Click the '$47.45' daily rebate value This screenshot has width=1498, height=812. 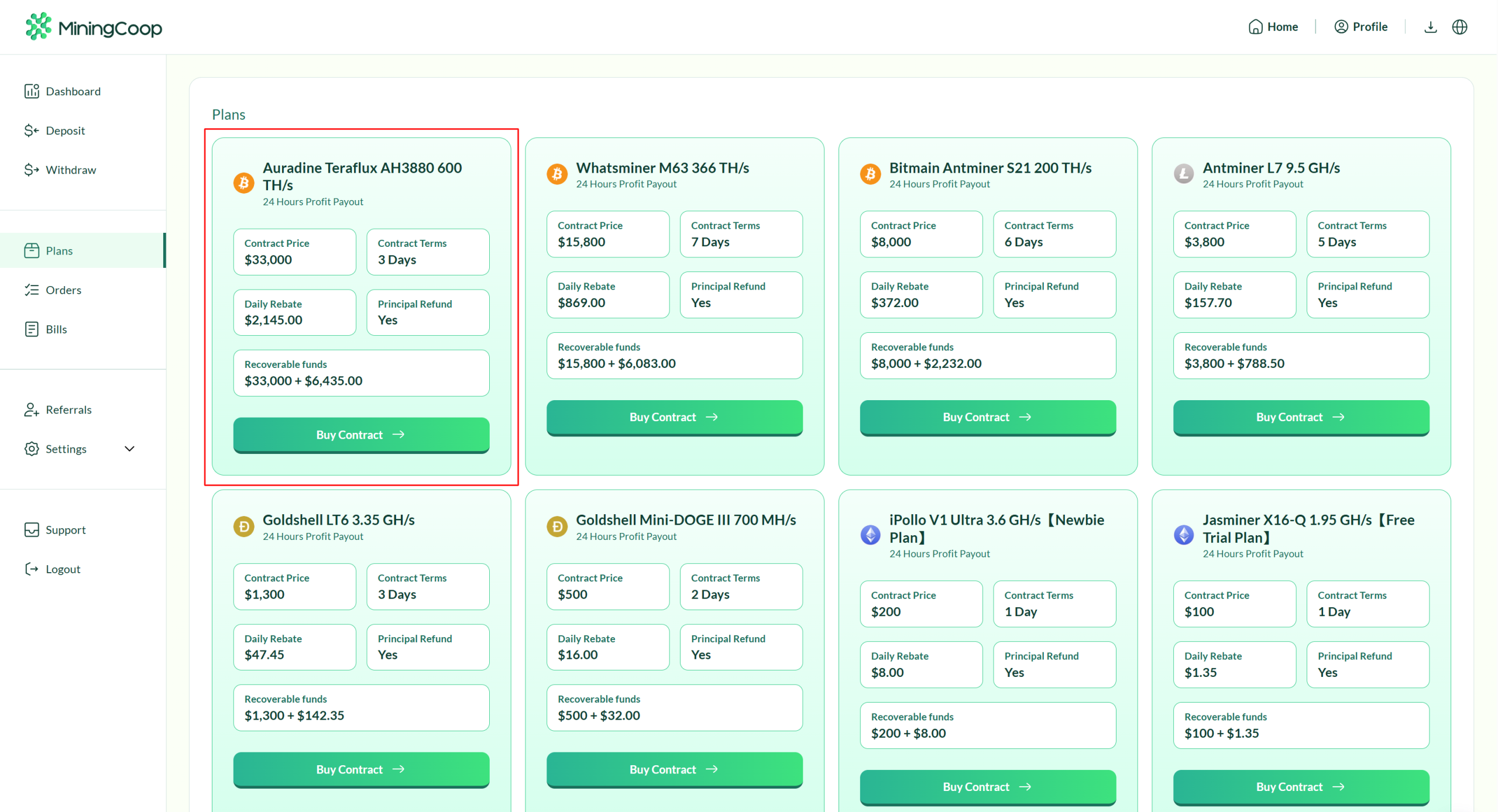tap(264, 655)
